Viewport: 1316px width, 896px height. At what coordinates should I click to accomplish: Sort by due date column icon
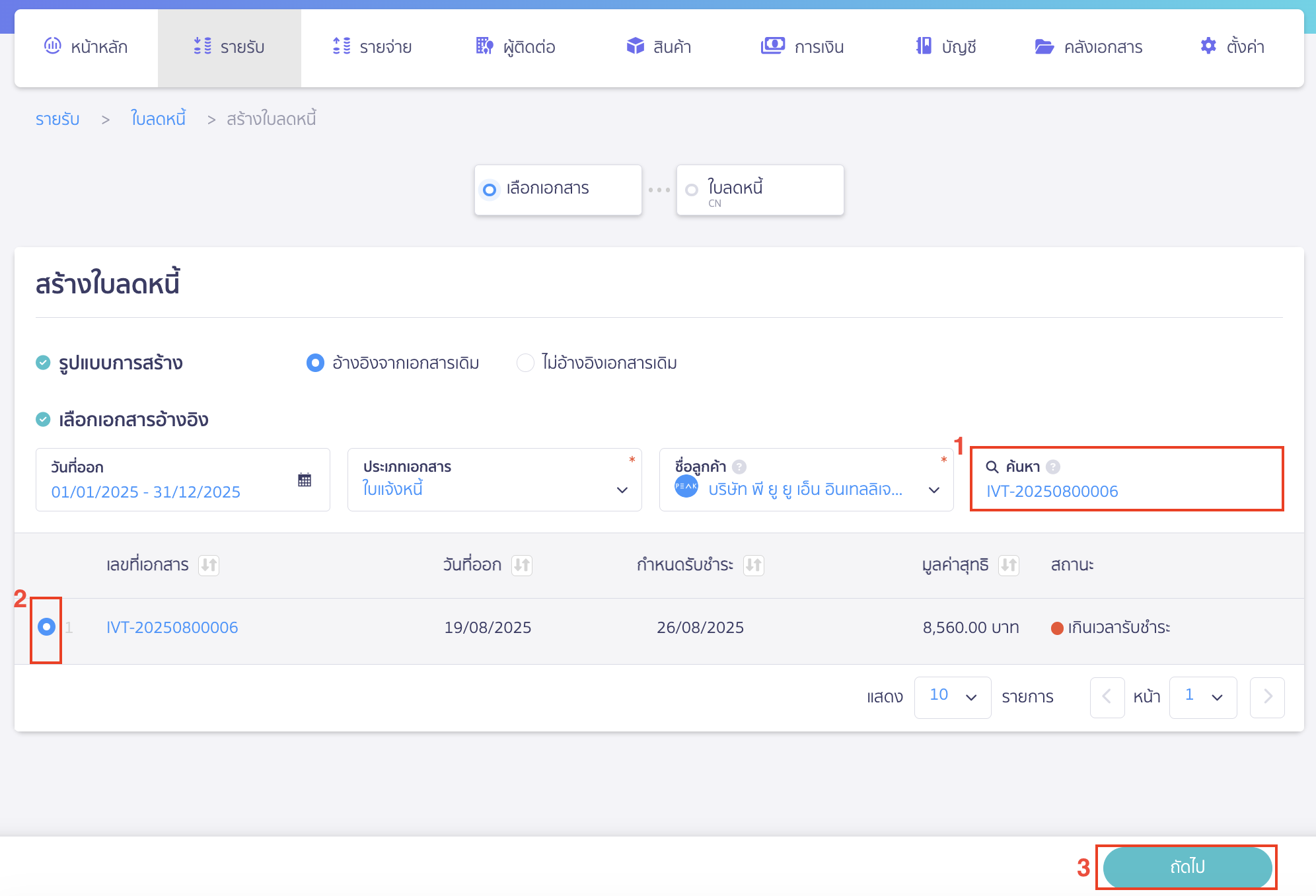[x=754, y=565]
